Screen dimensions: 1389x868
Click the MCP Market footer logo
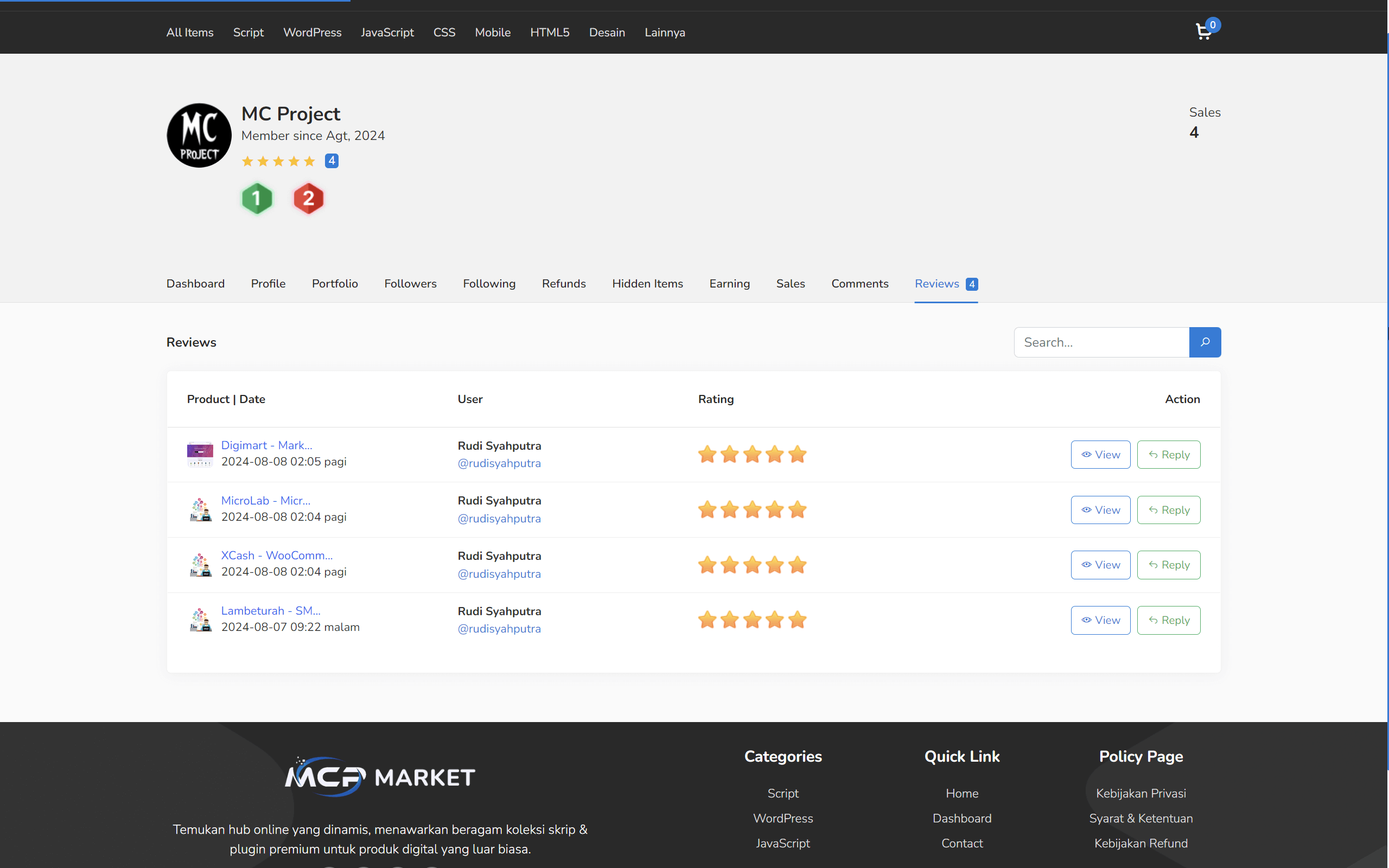[380, 777]
